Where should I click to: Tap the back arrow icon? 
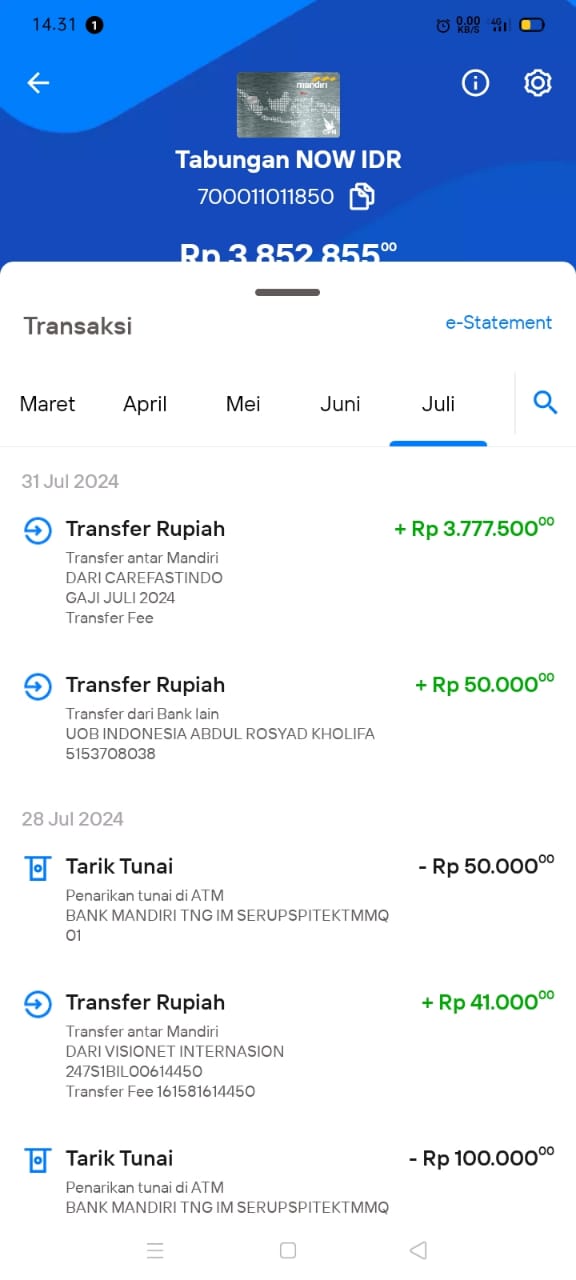38,83
